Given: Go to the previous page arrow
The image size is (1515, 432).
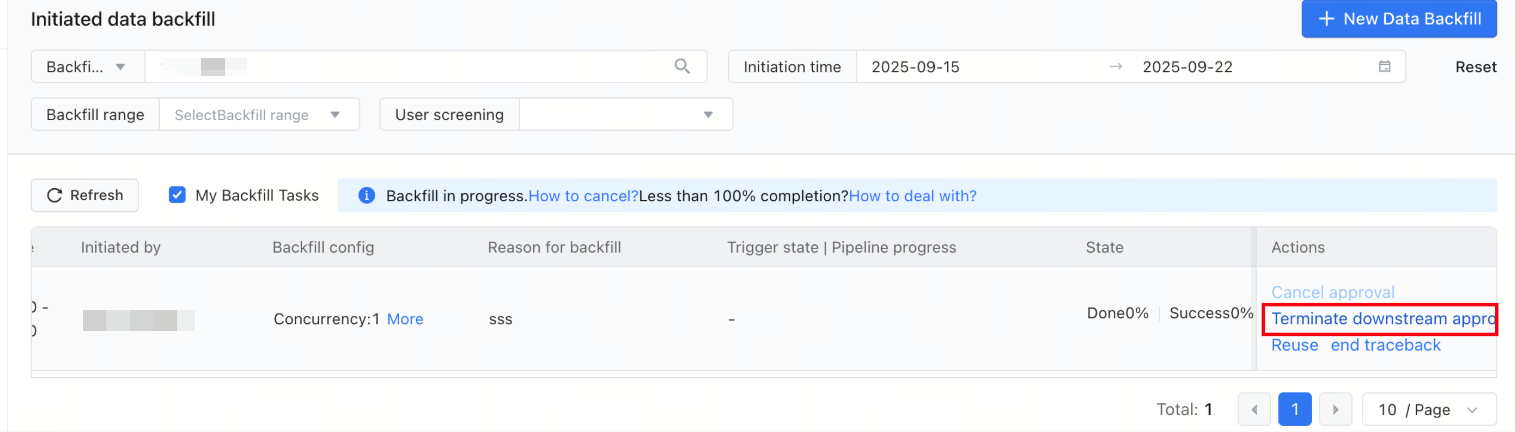Looking at the screenshot, I should coord(1254,410).
